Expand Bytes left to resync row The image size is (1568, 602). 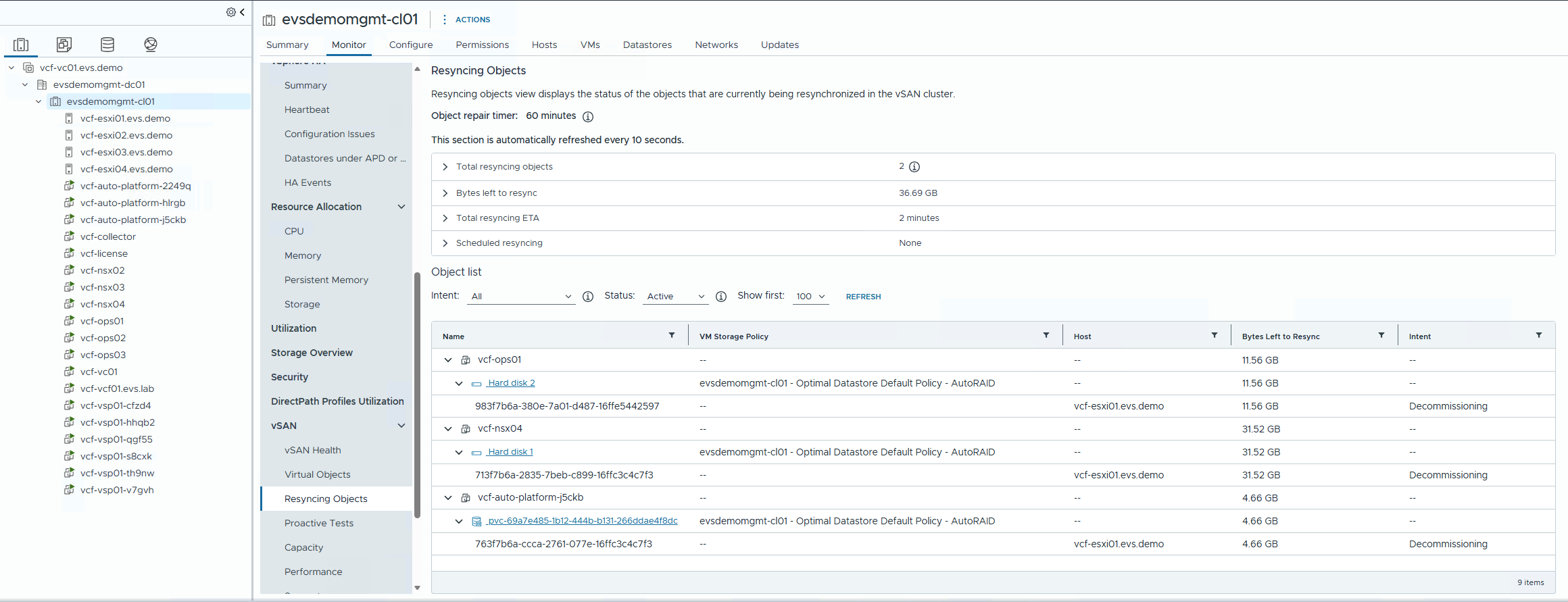[445, 193]
